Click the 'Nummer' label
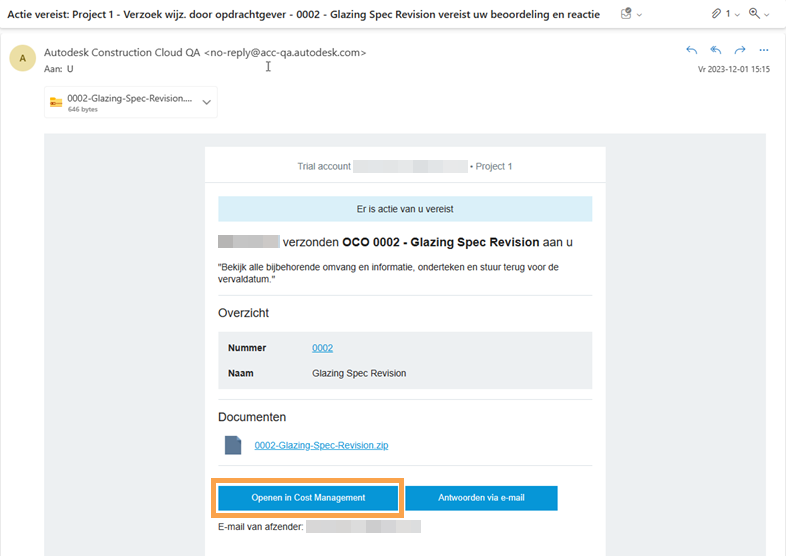Image resolution: width=786 pixels, height=556 pixels. (x=247, y=348)
